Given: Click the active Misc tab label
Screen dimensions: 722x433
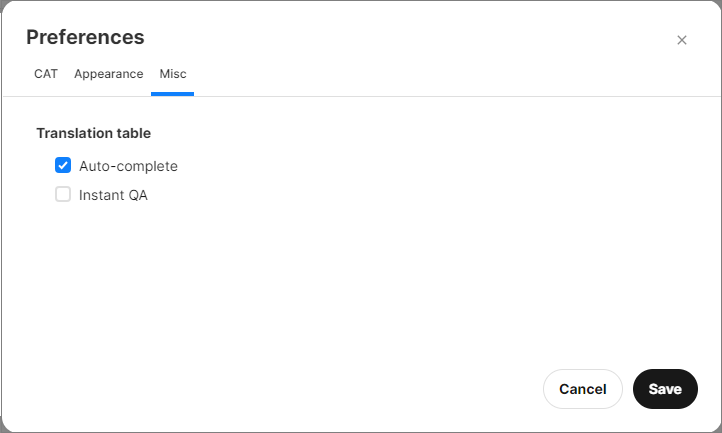Looking at the screenshot, I should [173, 74].
